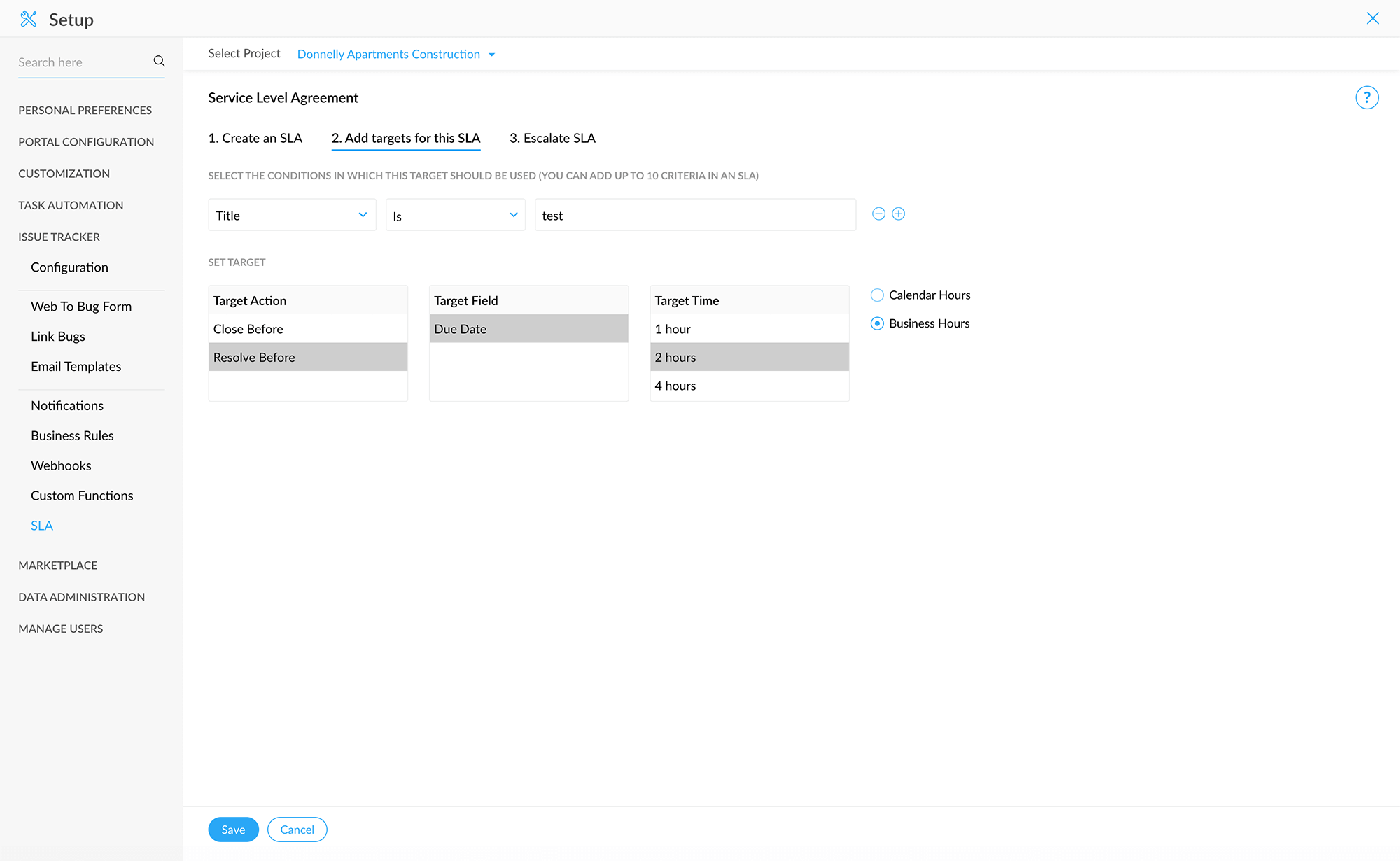Click the Setup tools icon
This screenshot has width=1400, height=861.
click(x=29, y=19)
